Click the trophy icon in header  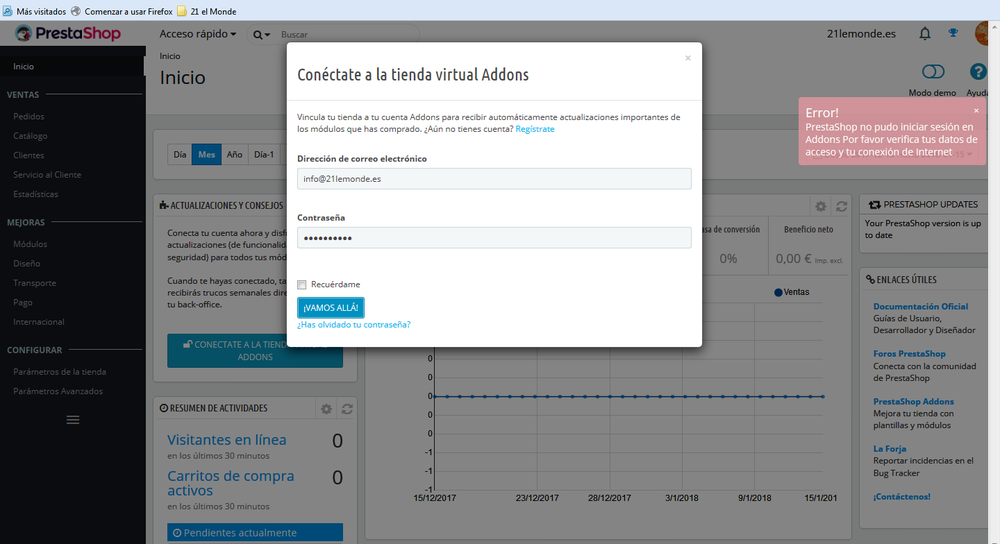click(x=953, y=33)
